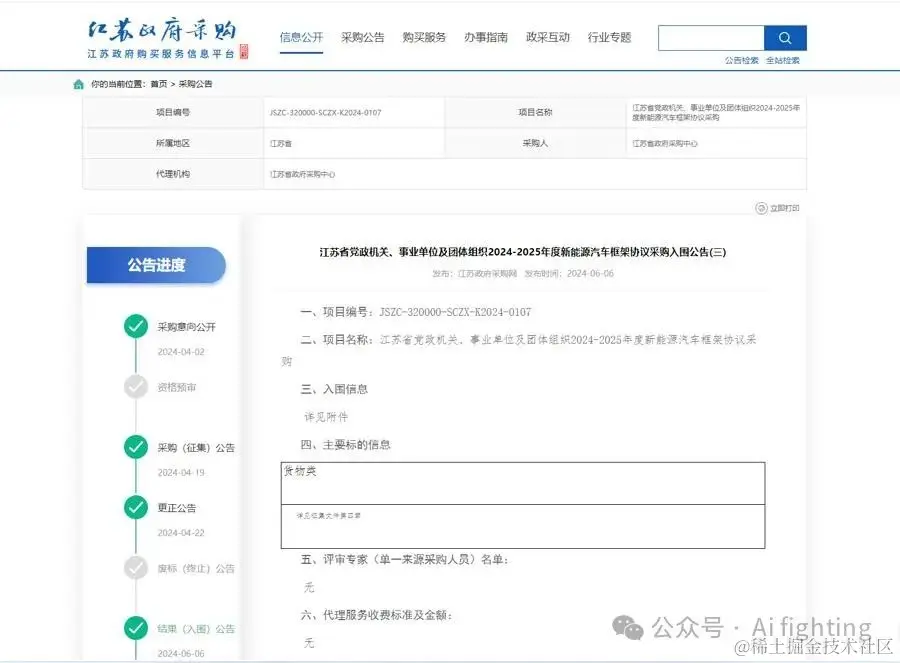Click the gray 资格预审 progress circle
Screen dimensions: 900x663
135,387
